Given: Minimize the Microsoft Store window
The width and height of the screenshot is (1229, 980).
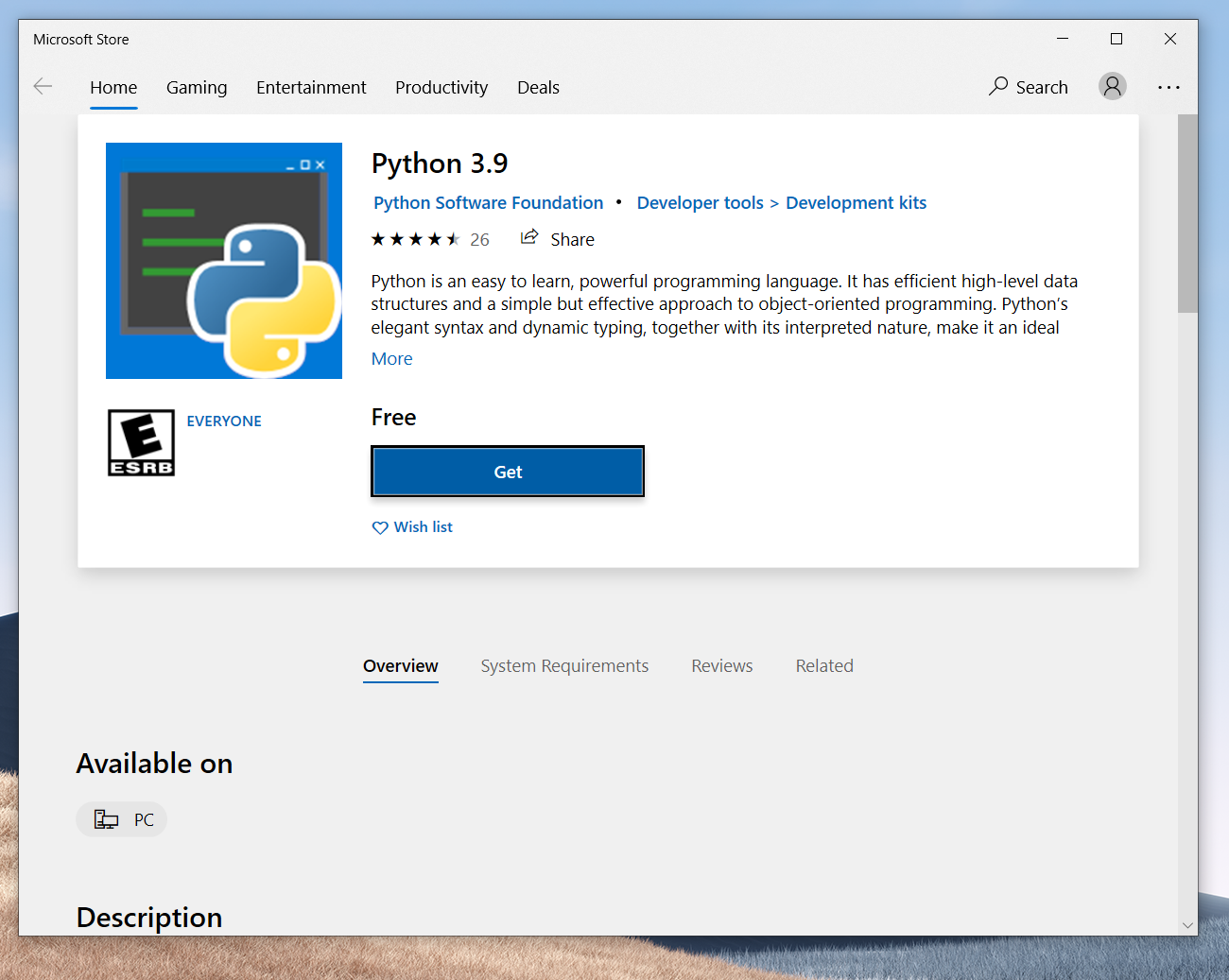Looking at the screenshot, I should pos(1063,39).
